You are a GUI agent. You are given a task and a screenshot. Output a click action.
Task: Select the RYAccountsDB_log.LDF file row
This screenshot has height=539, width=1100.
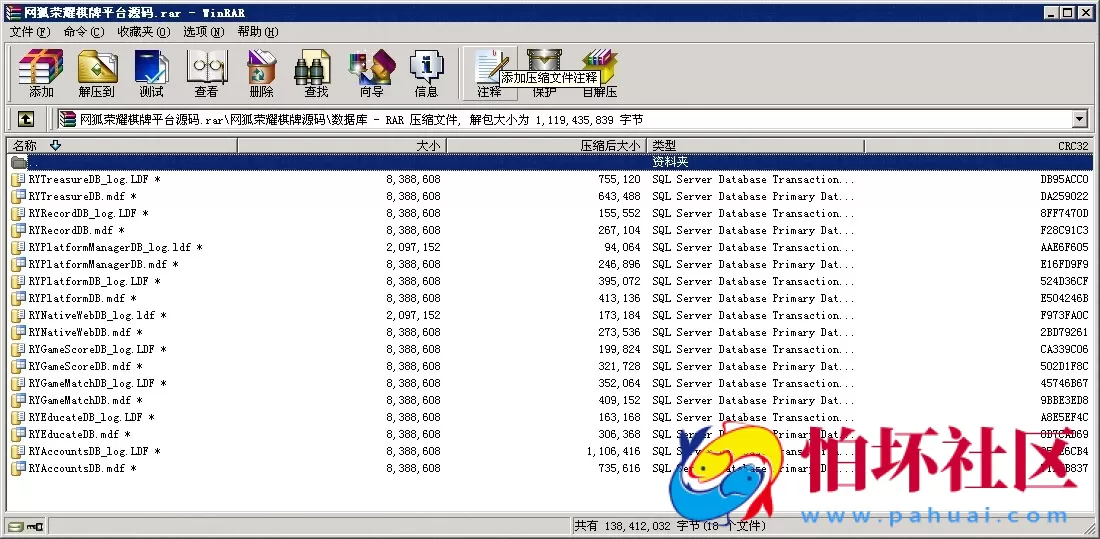coord(87,451)
